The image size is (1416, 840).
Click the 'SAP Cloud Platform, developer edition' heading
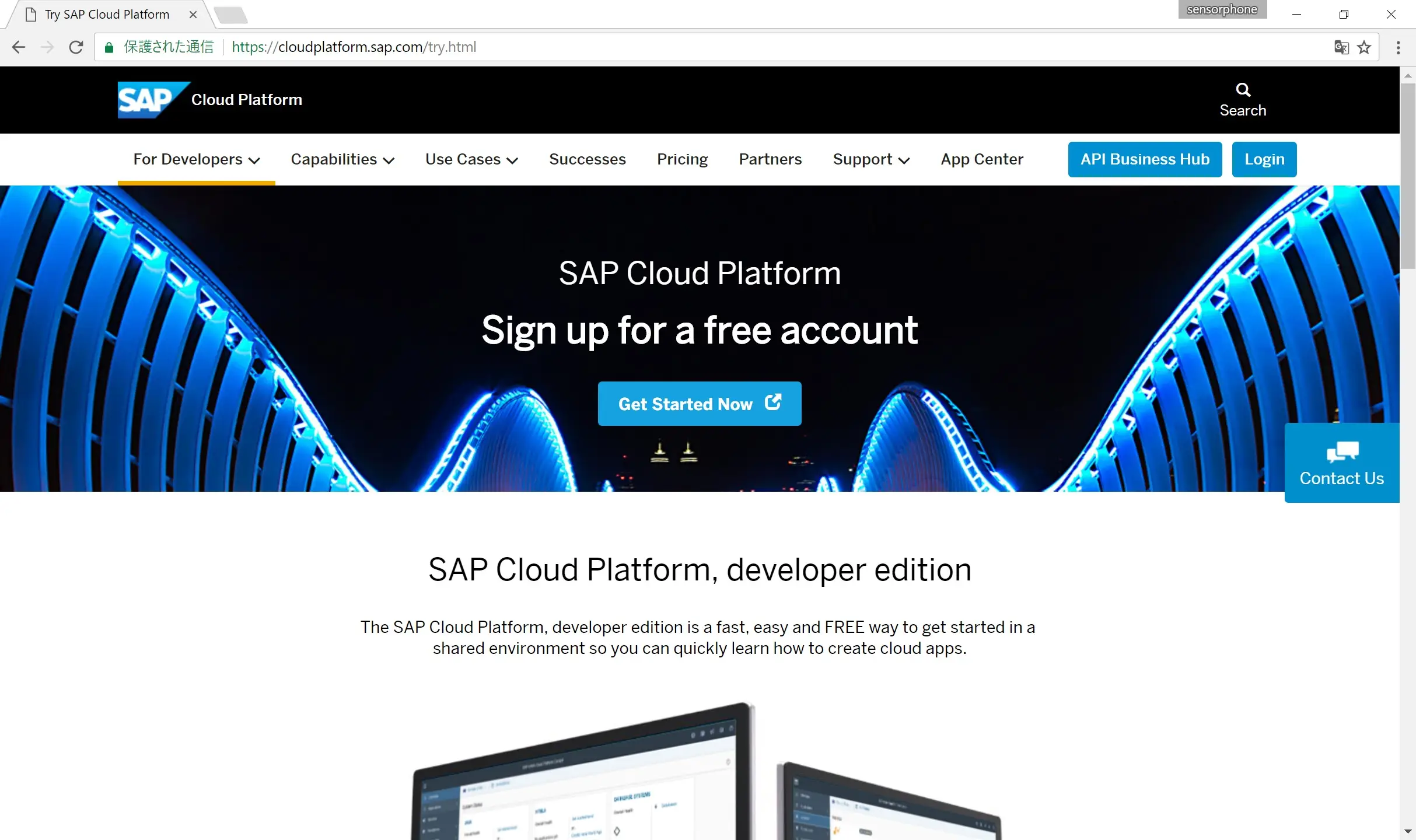point(700,570)
